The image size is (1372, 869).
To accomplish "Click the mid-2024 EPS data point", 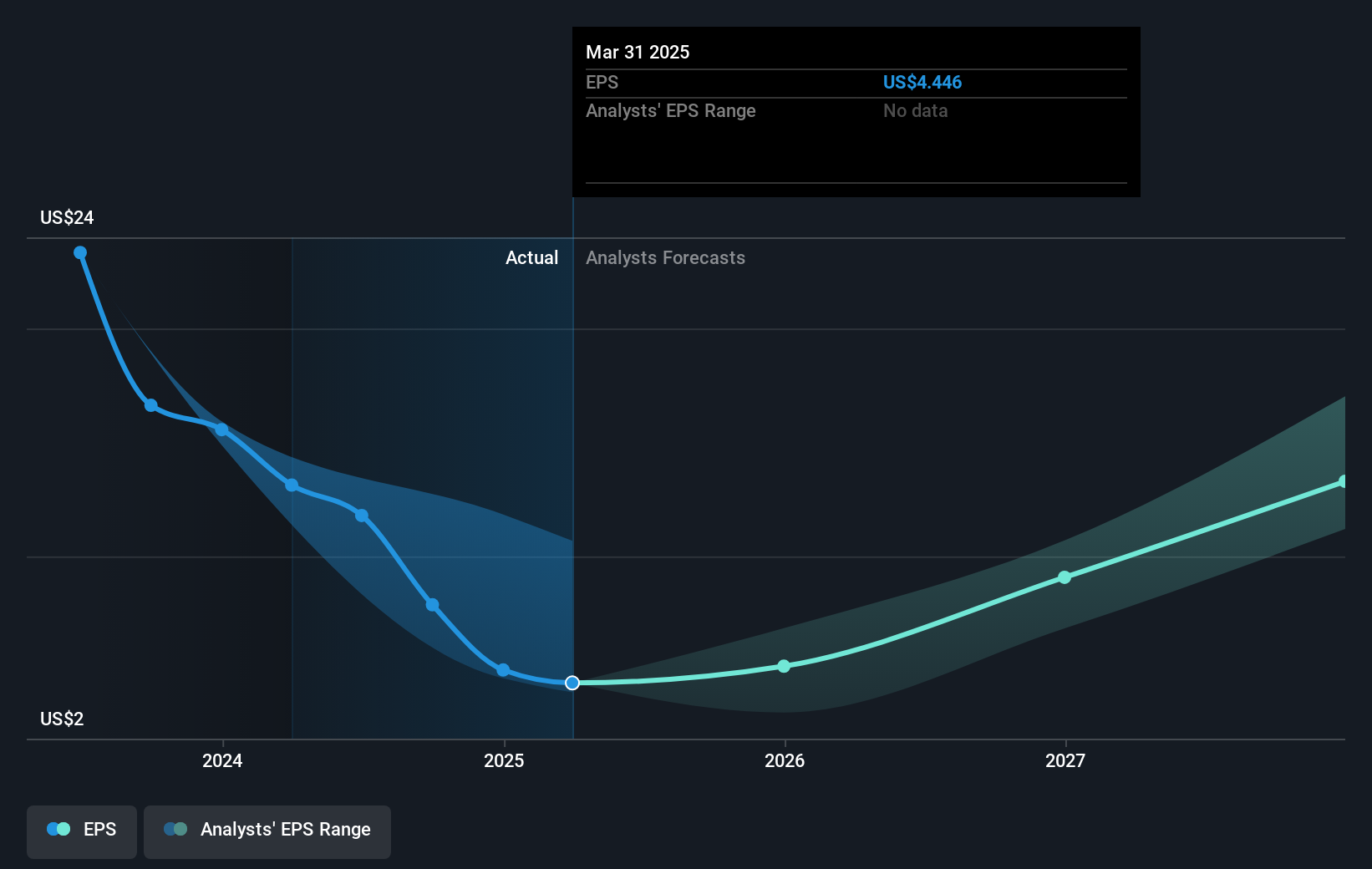I will (x=362, y=516).
